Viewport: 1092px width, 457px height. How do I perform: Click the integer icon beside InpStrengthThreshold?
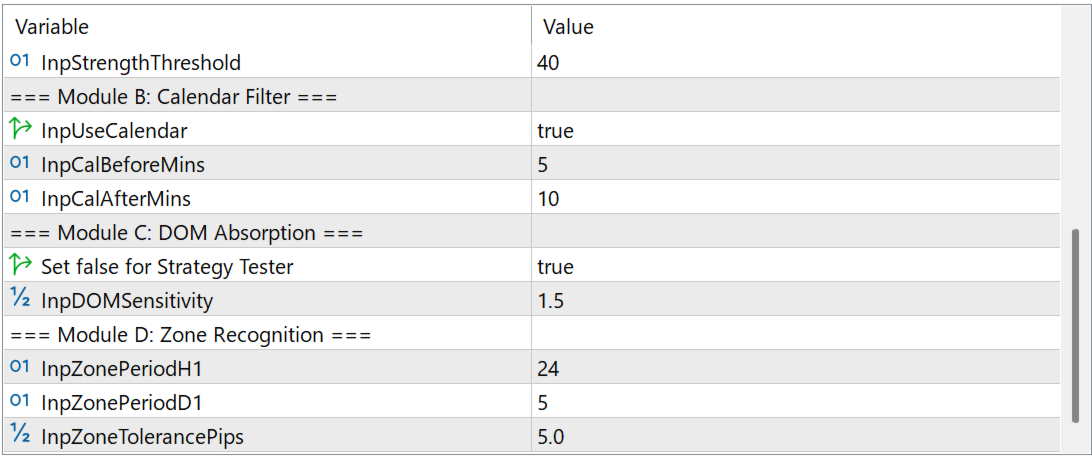[20, 62]
